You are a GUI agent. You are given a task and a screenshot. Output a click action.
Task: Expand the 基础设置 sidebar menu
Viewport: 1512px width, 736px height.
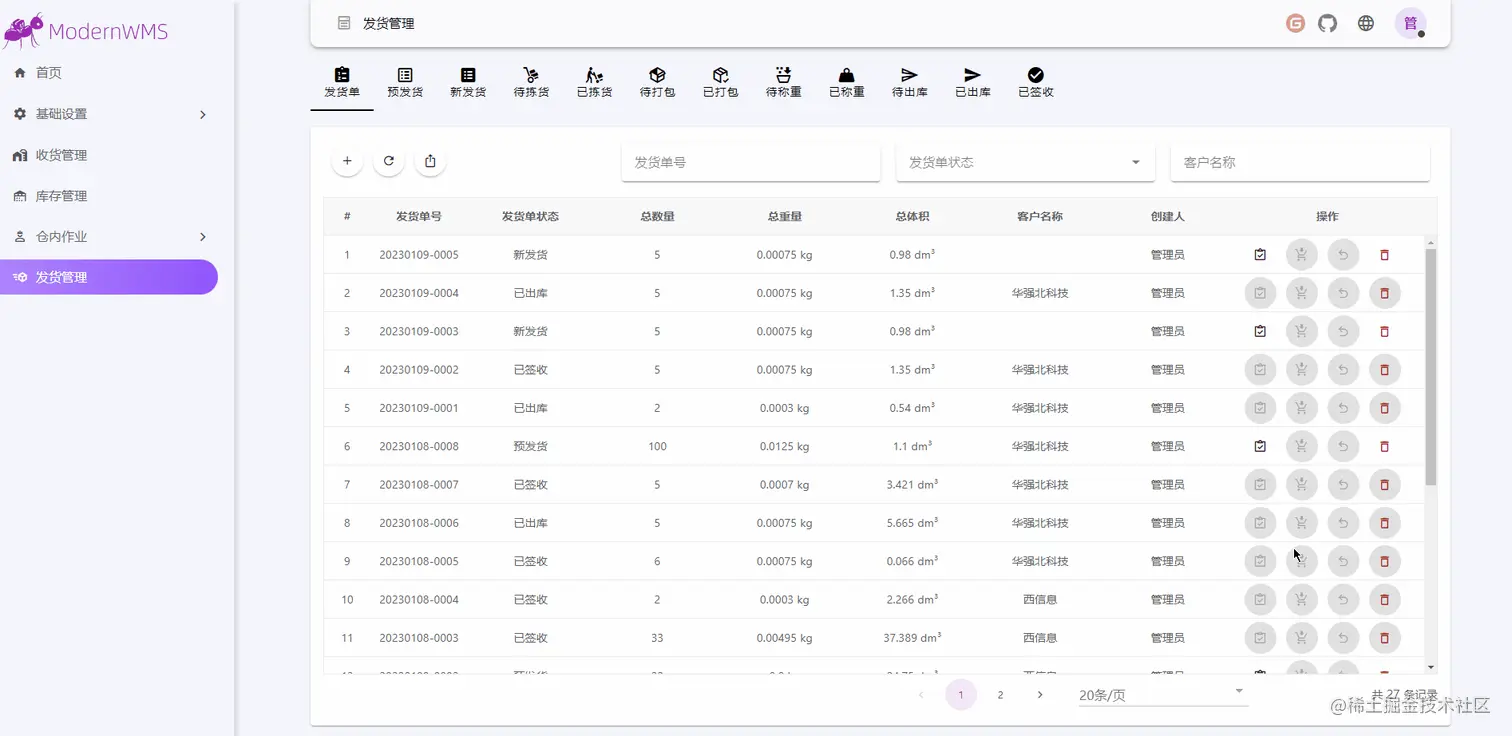[x=110, y=114]
